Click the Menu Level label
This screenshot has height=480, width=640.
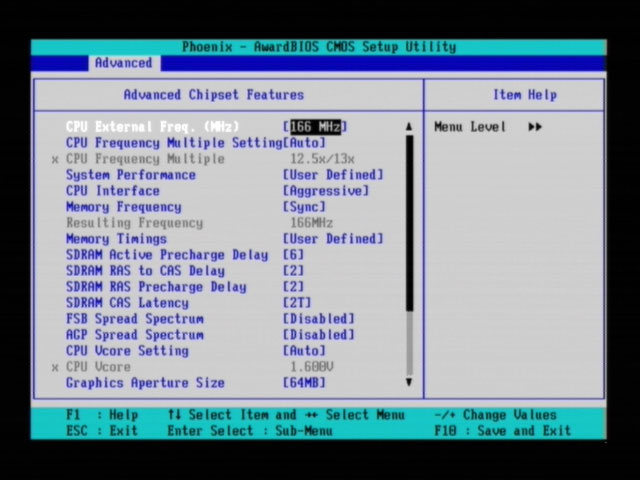[470, 127]
